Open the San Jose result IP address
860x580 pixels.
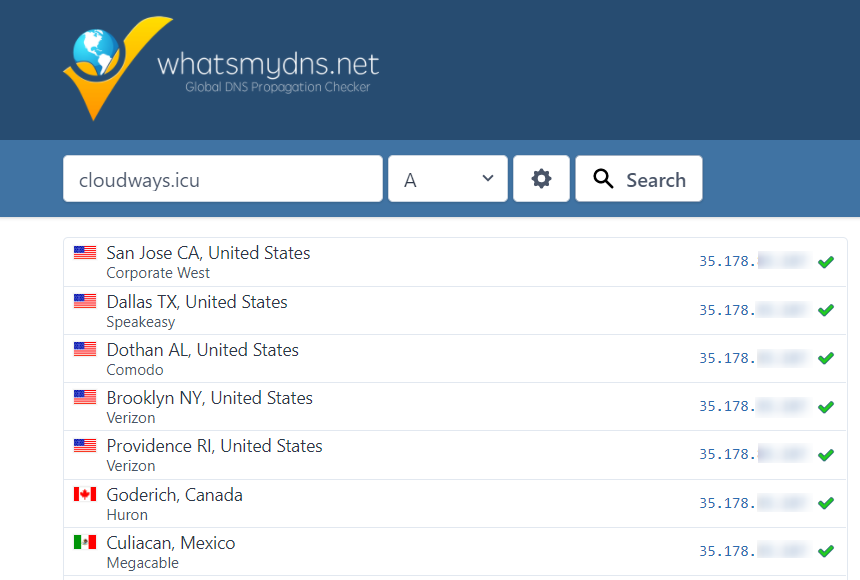click(x=755, y=261)
